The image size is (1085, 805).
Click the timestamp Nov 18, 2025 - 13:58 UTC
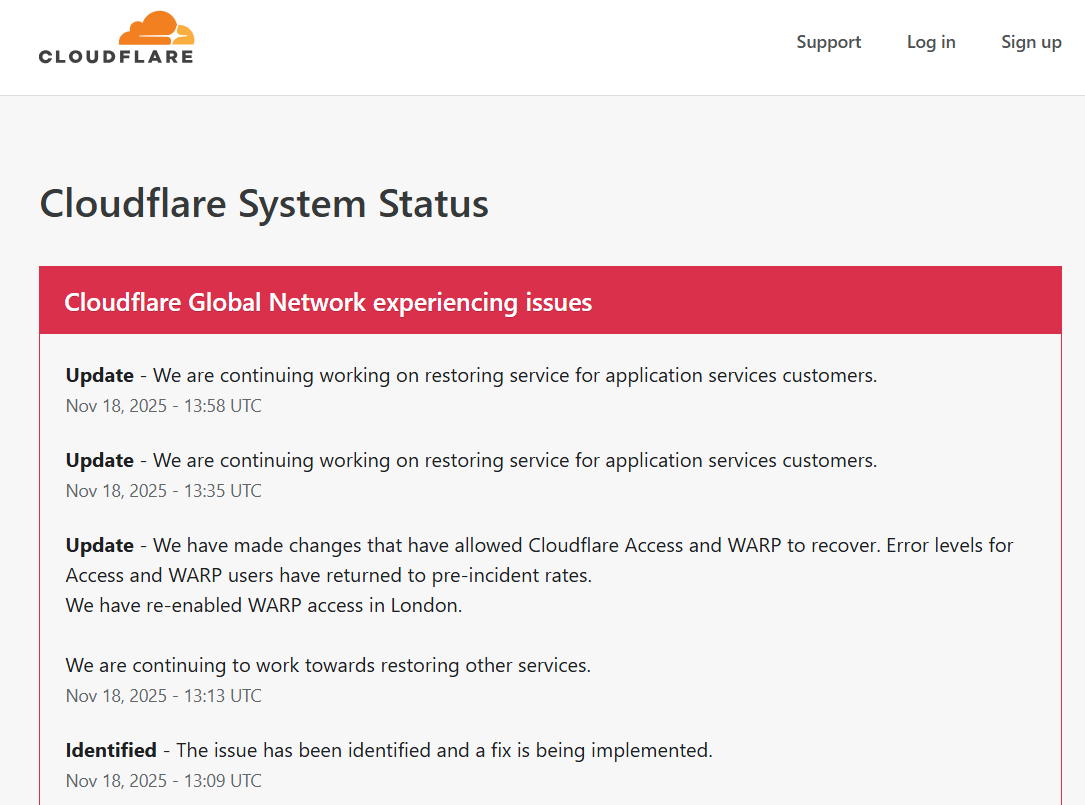163,405
